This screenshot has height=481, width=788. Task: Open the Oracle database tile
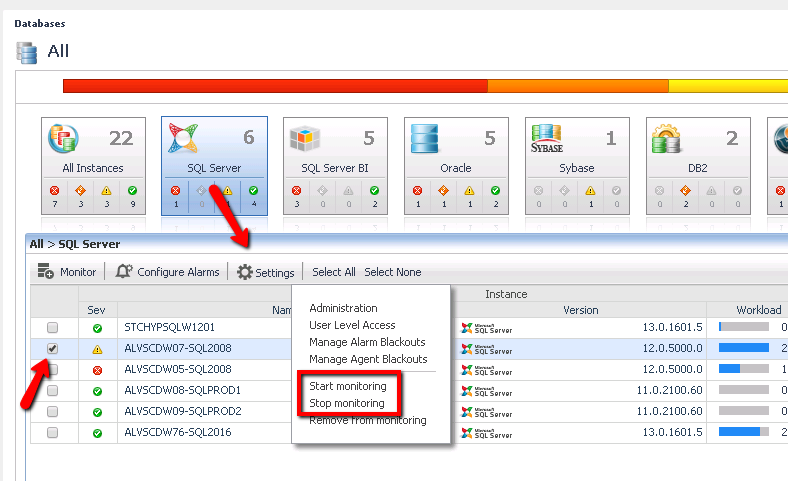[456, 166]
